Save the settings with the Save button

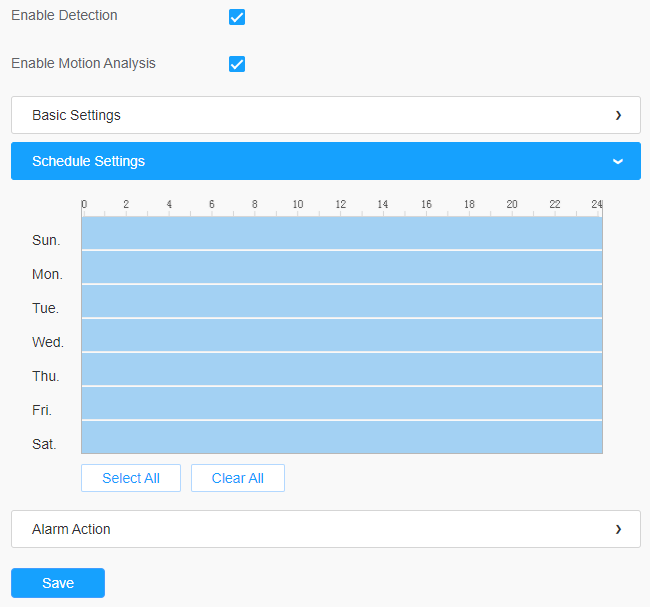coord(58,583)
